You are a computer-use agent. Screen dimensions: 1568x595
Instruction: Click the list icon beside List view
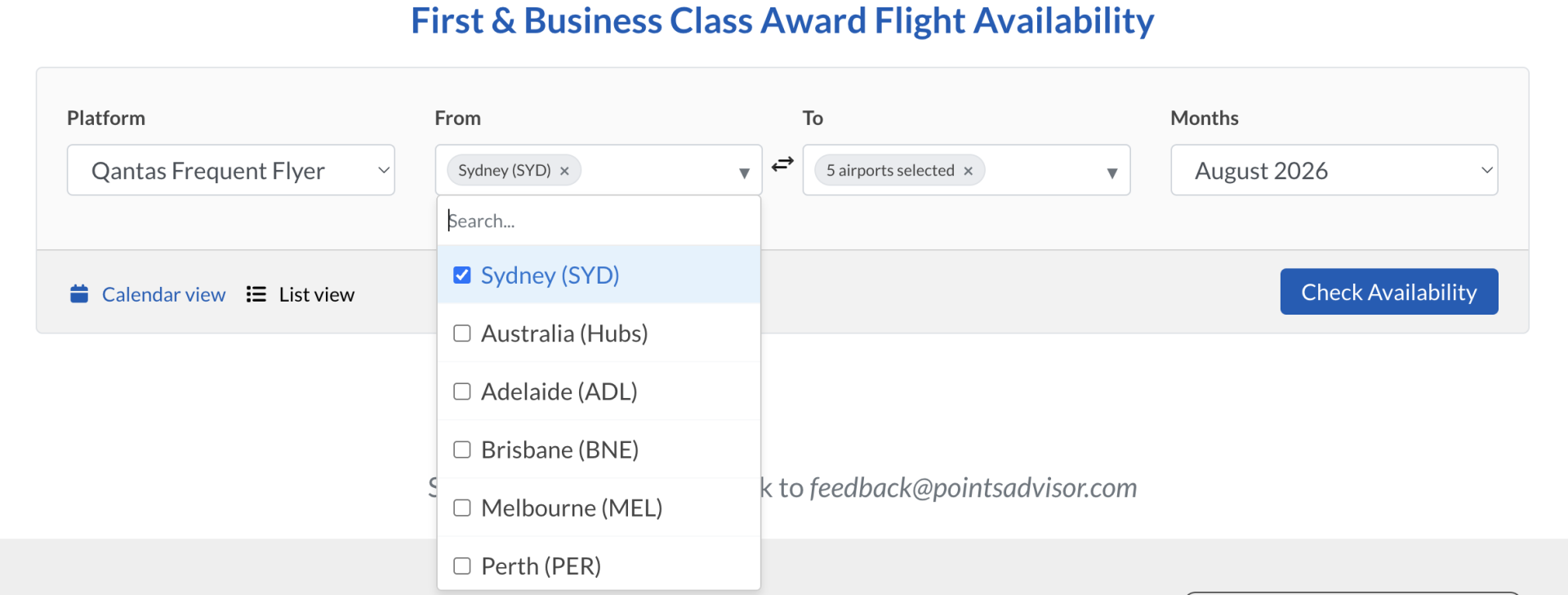[x=256, y=294]
